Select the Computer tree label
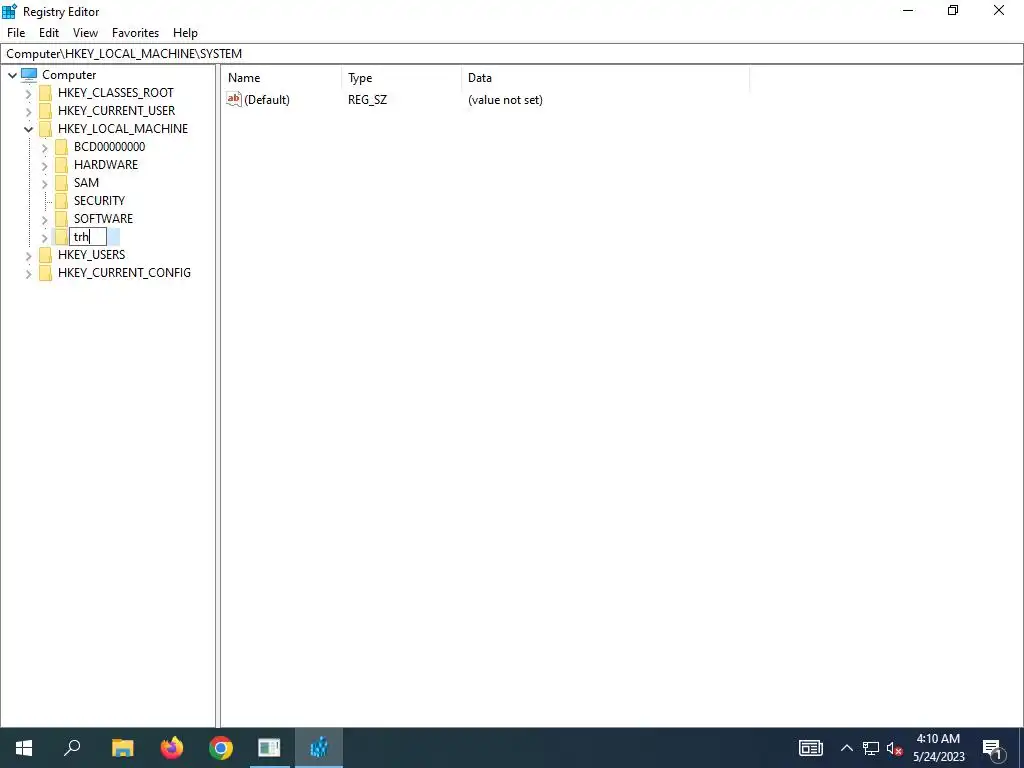This screenshot has width=1024, height=768. pyautogui.click(x=69, y=74)
